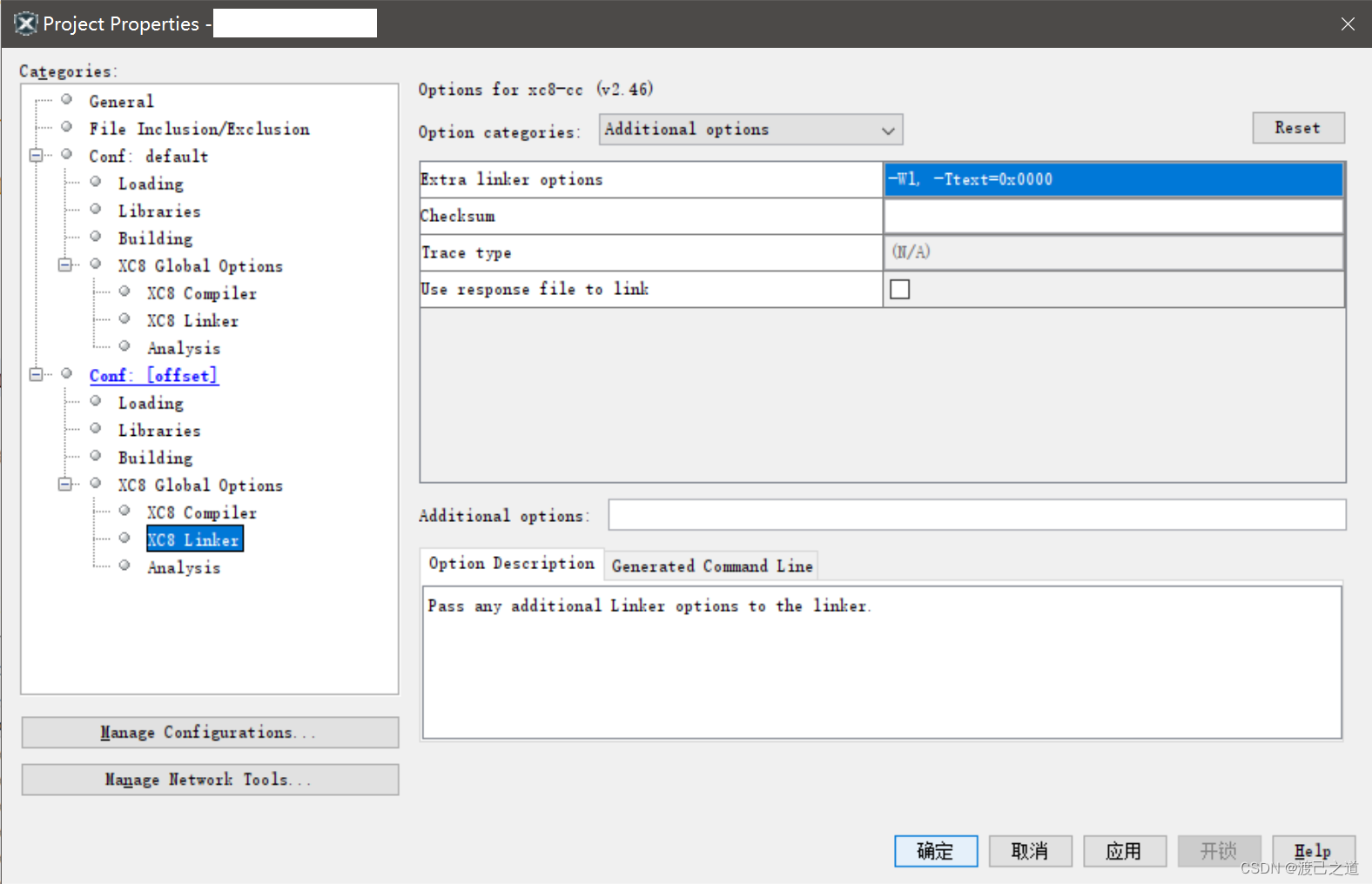Select Analysis under Conf: default
This screenshot has height=884, width=1372.
pos(184,348)
